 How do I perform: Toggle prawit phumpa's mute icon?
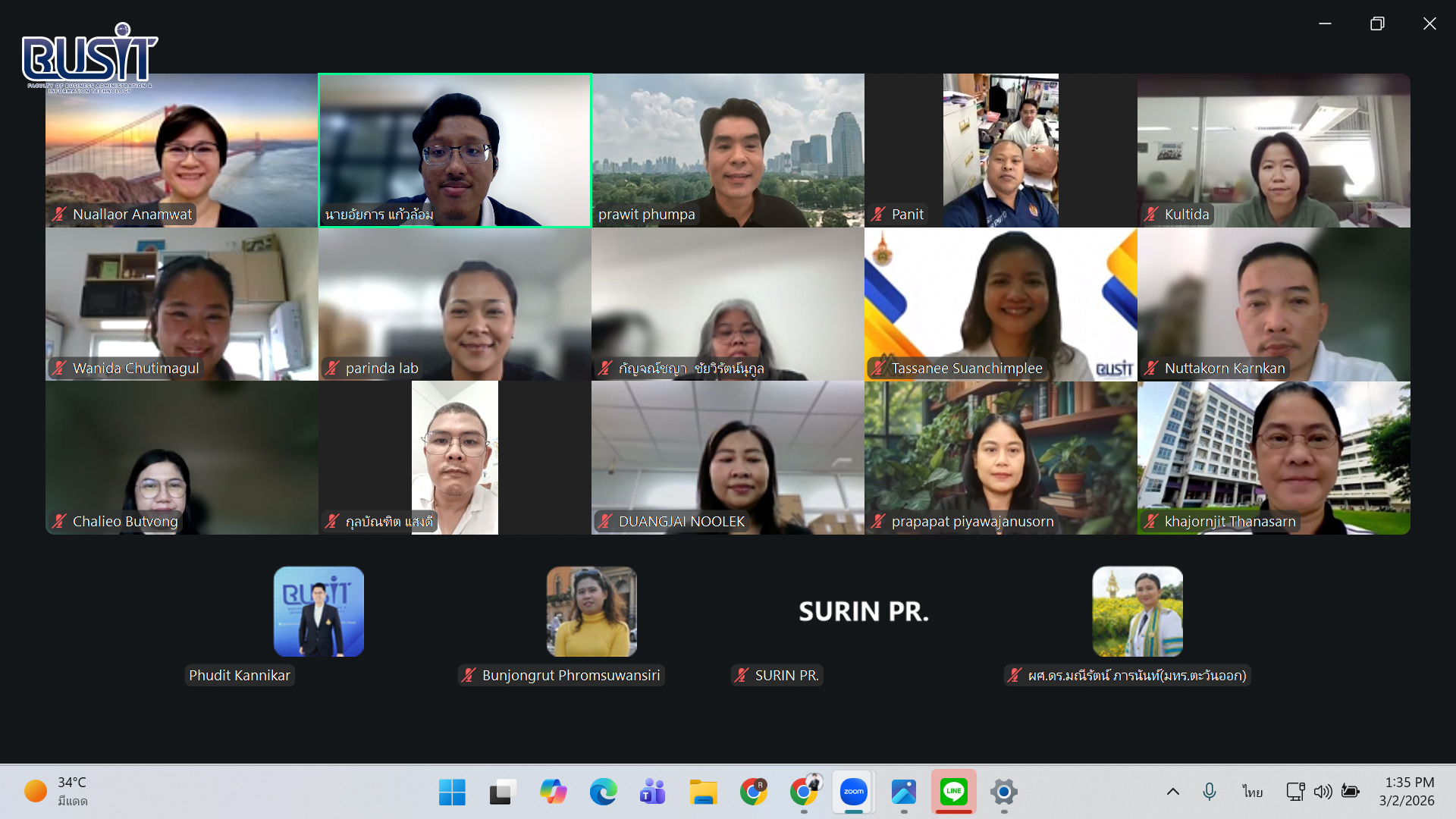[x=607, y=215]
